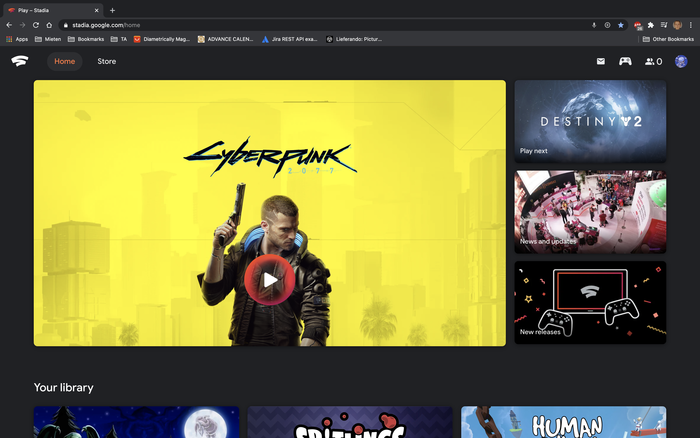Select the Home tab
The width and height of the screenshot is (700, 438).
(x=64, y=61)
